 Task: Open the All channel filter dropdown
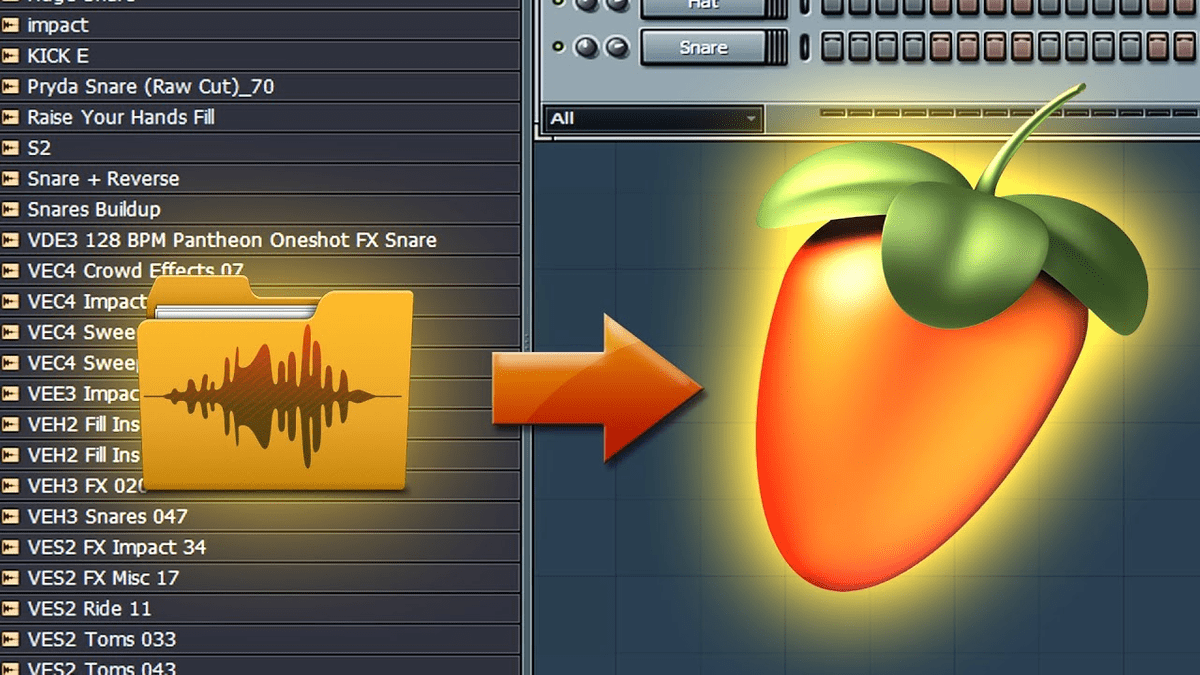tap(654, 119)
